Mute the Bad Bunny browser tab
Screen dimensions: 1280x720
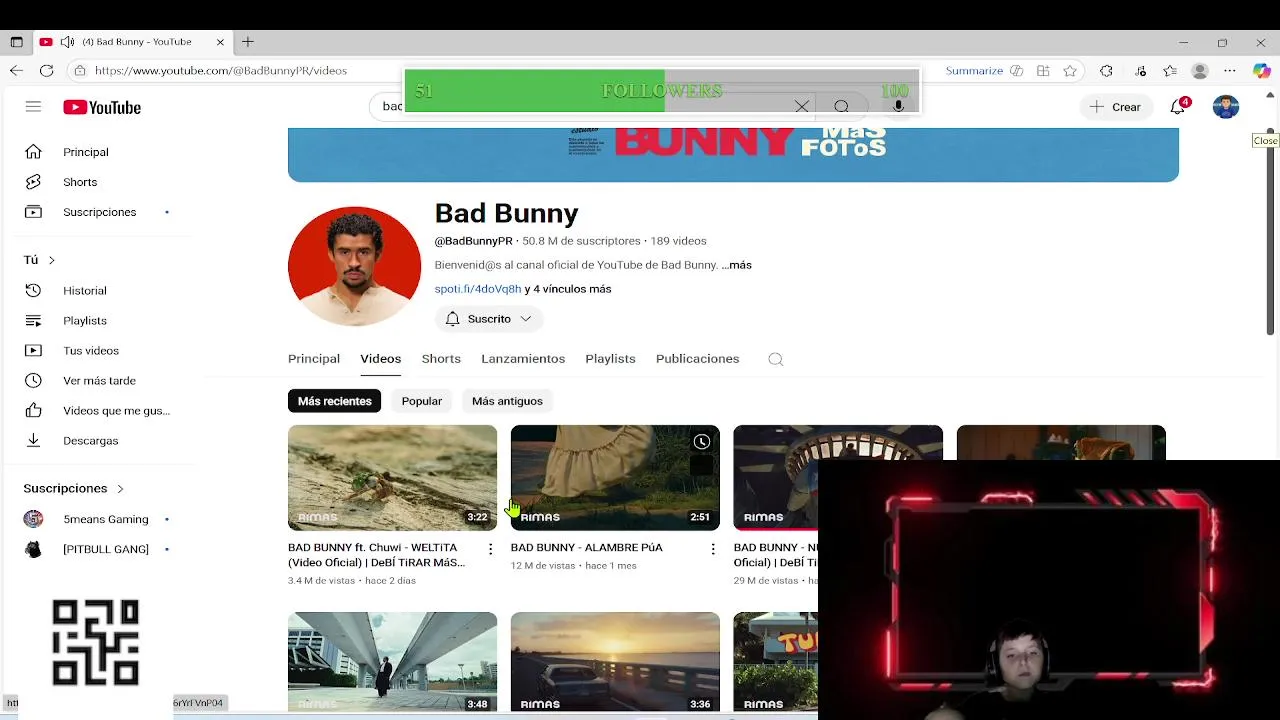click(67, 42)
